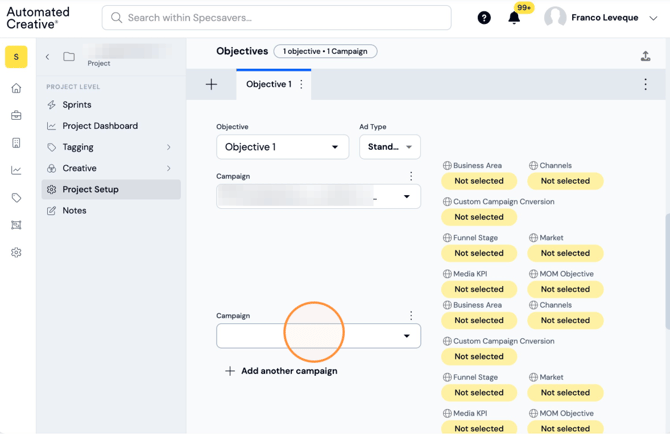Set second campaign Channels tag

tap(565, 320)
